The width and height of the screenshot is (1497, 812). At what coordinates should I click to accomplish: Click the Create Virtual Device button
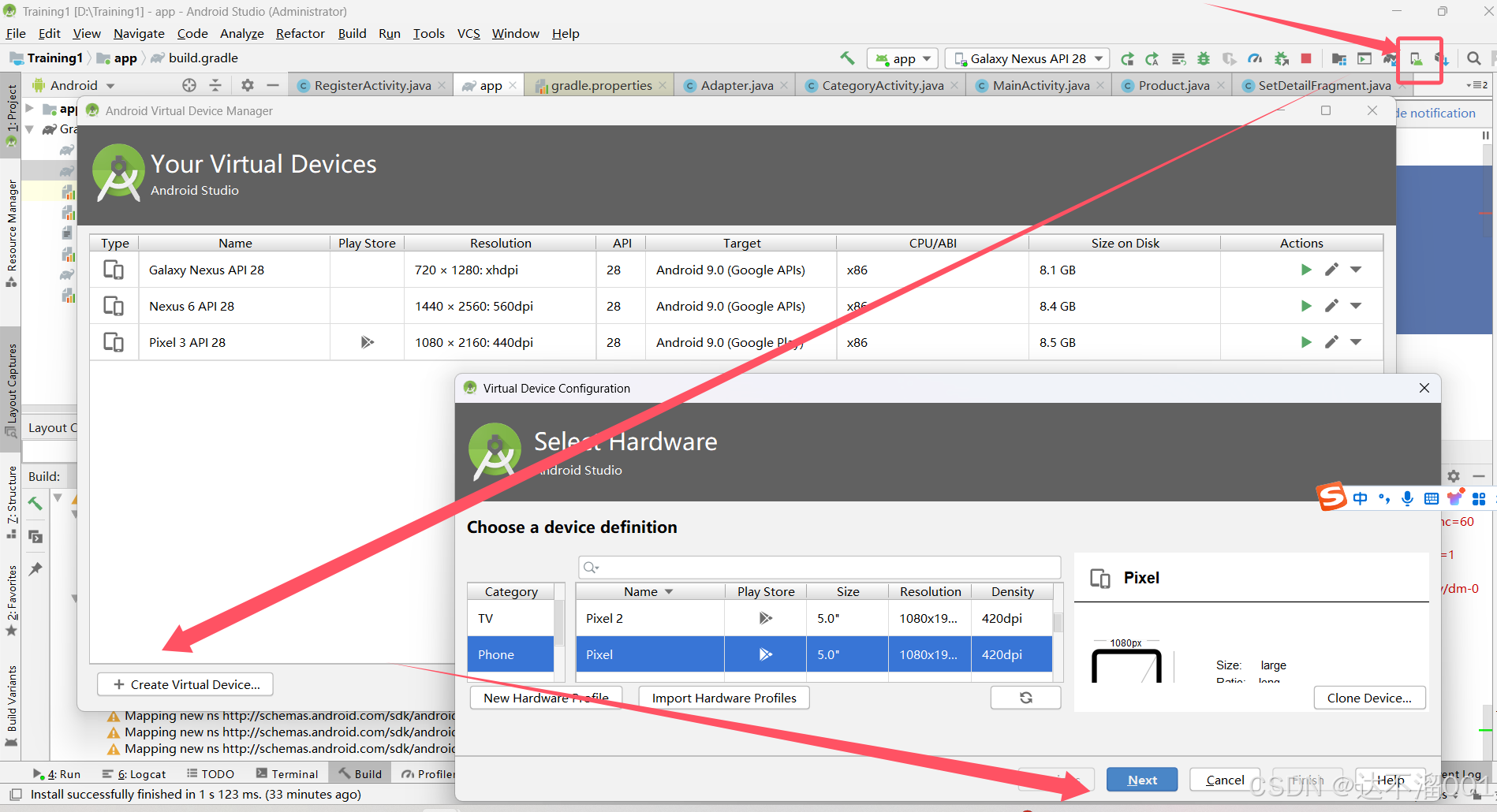[185, 684]
